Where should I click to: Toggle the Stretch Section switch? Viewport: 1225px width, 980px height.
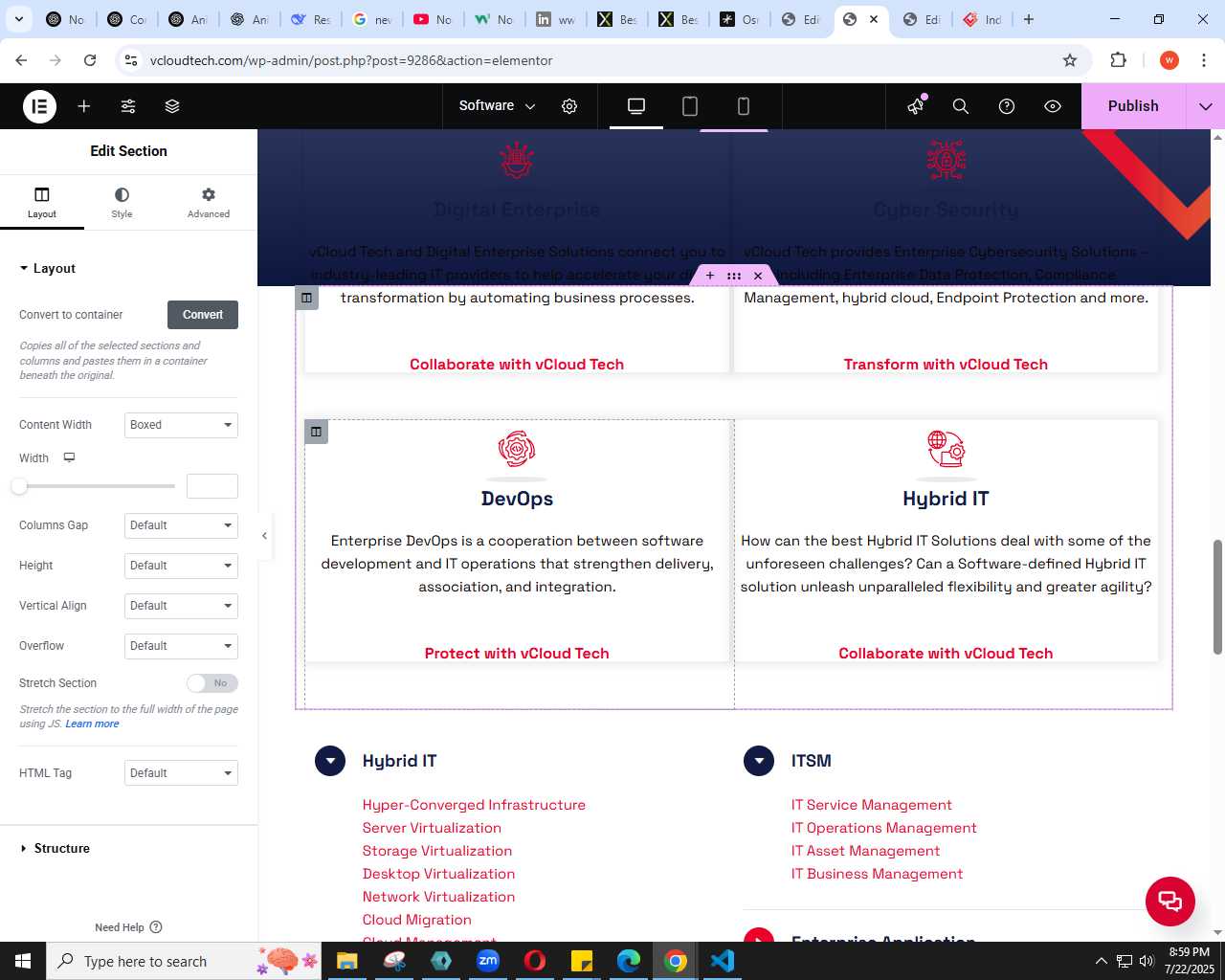212,683
